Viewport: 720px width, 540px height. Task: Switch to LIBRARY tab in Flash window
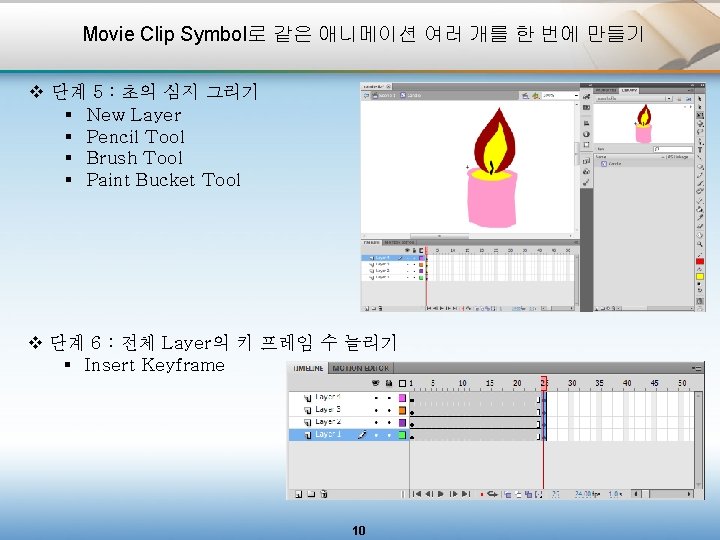click(x=629, y=90)
